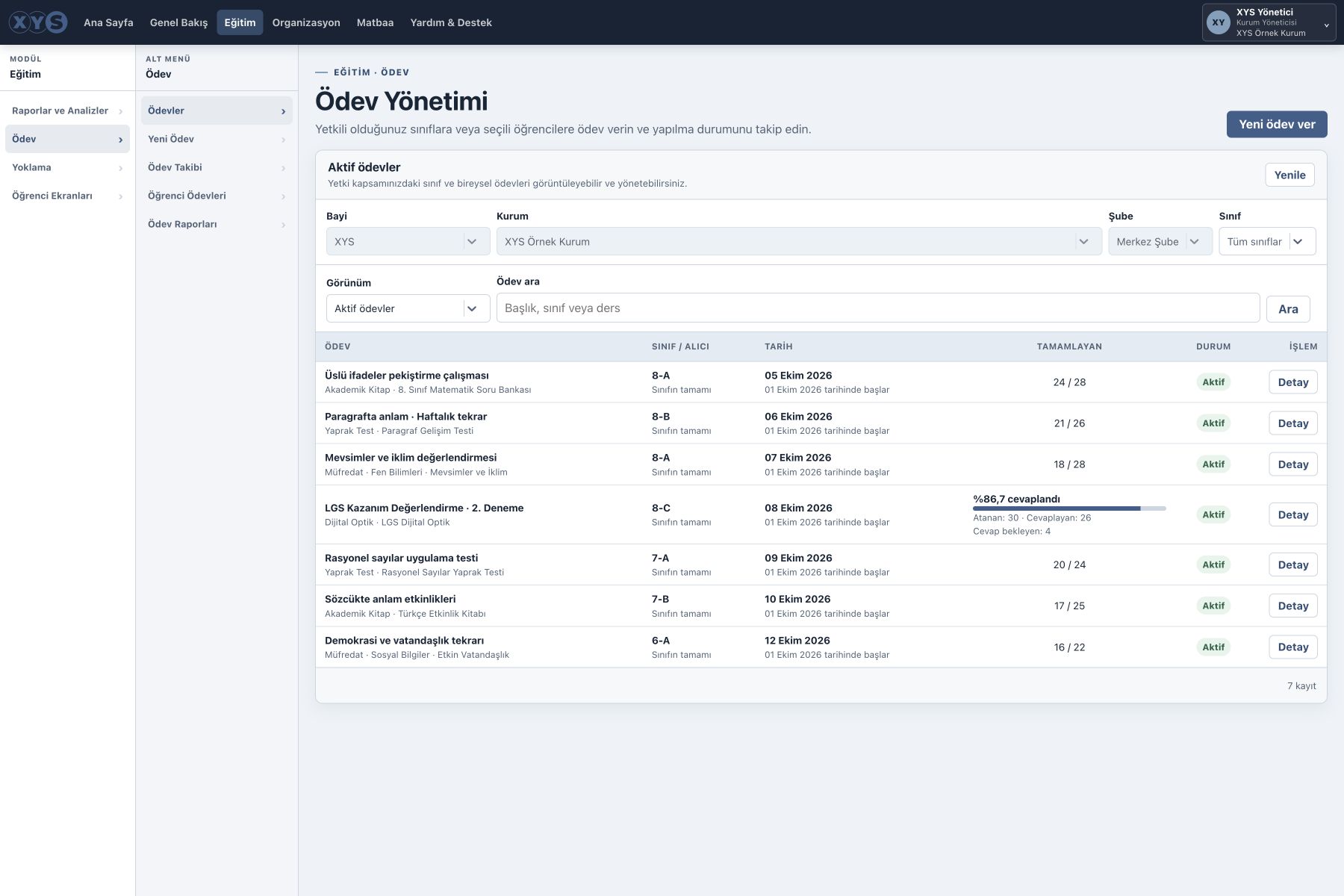Expand the XYS Yönetici account menu

[1269, 22]
